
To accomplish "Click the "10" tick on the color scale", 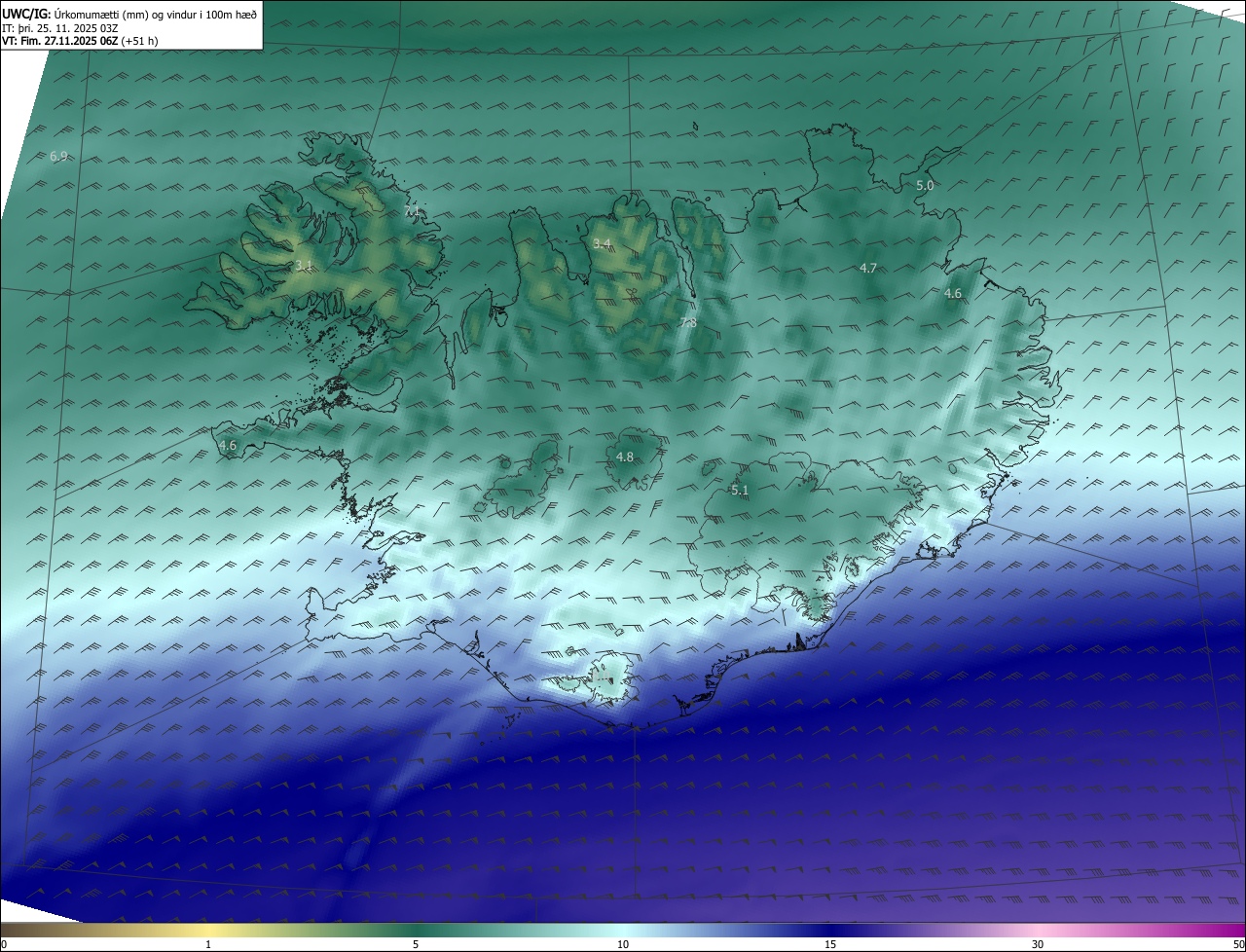I will tap(623, 944).
